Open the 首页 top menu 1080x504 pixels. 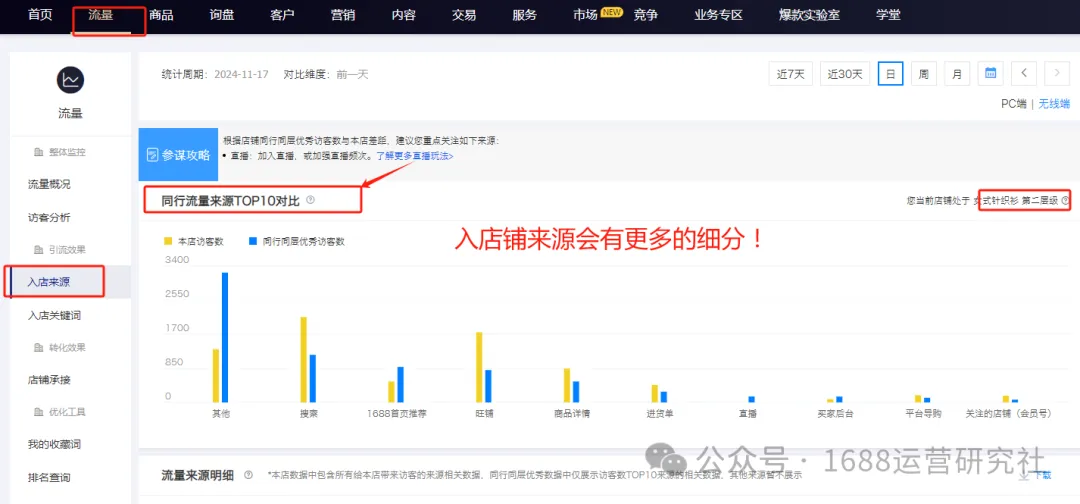(40, 14)
